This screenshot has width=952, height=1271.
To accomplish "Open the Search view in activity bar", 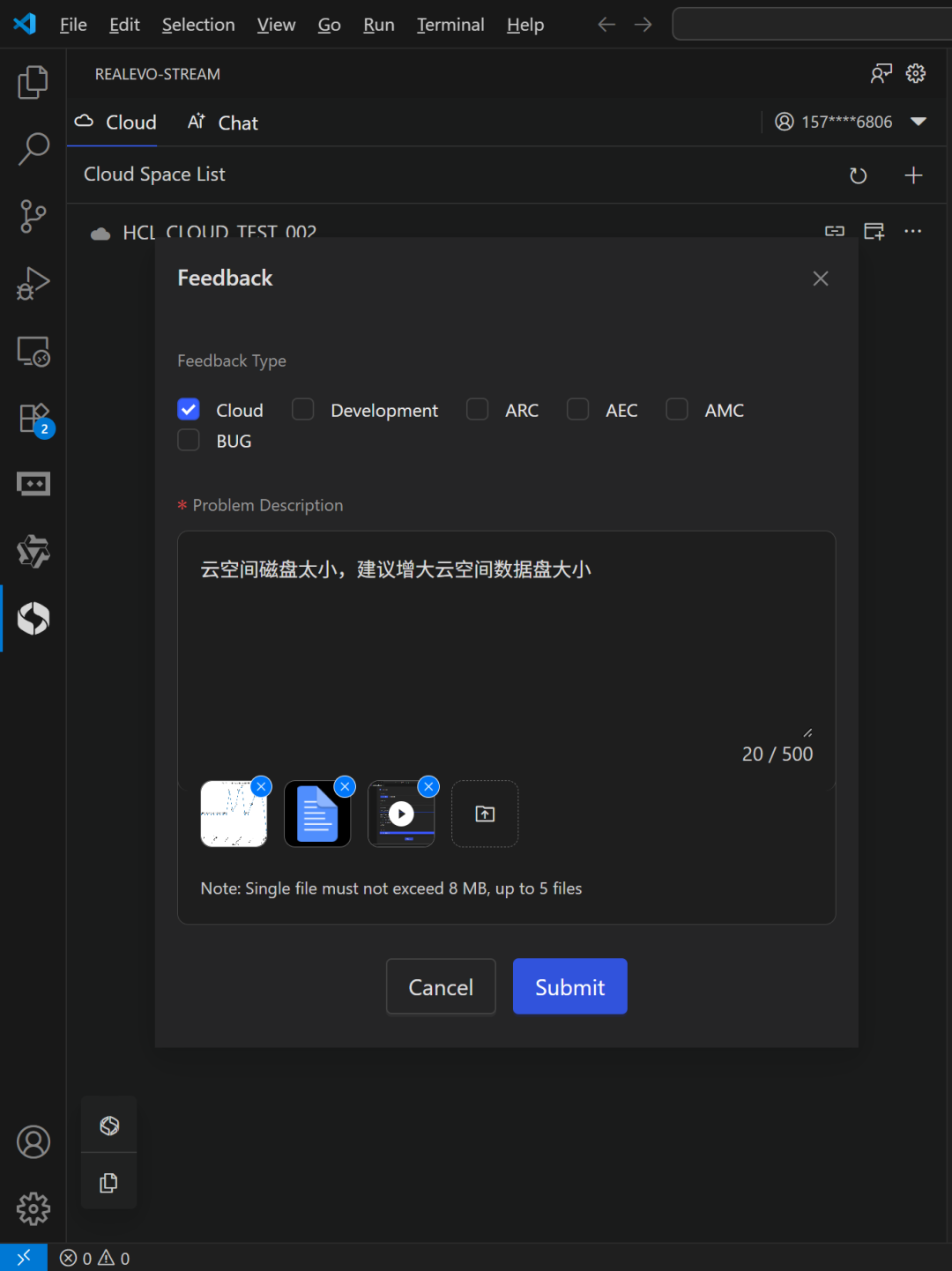I will (33, 149).
